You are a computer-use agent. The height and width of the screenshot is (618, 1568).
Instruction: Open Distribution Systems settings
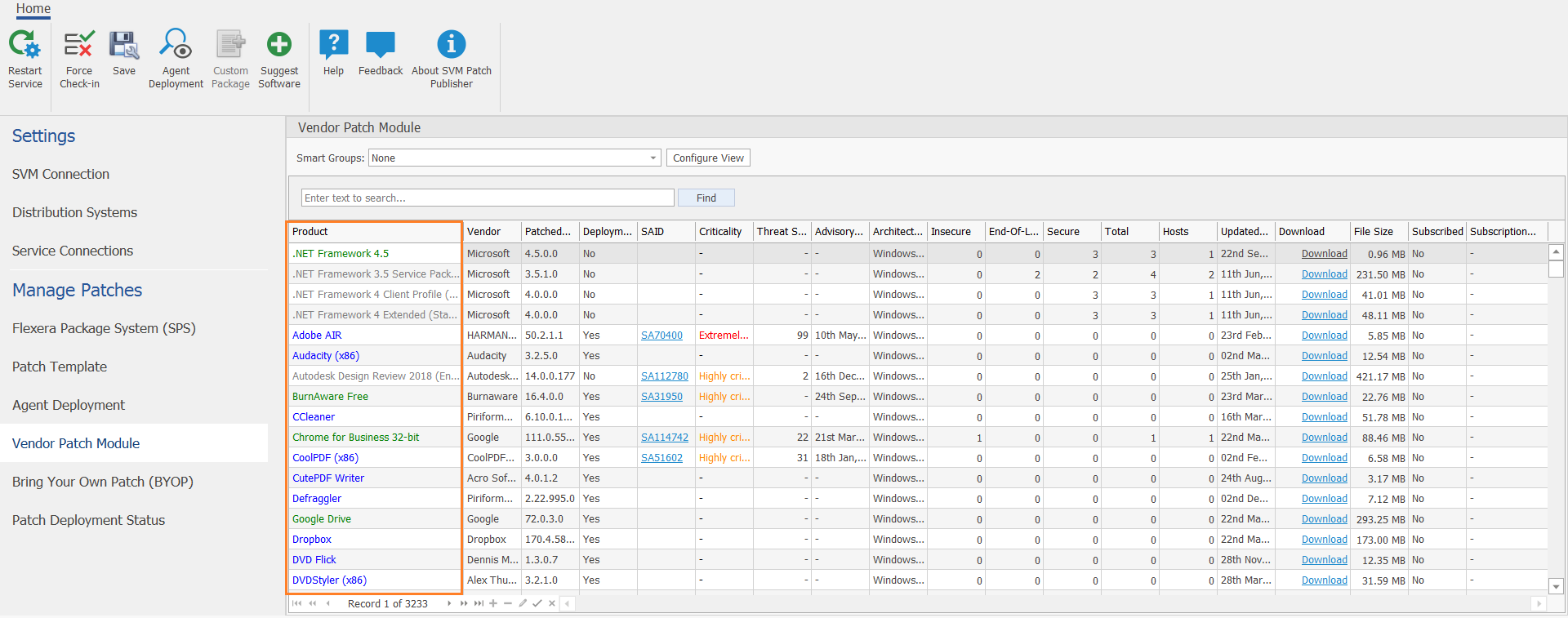point(74,212)
